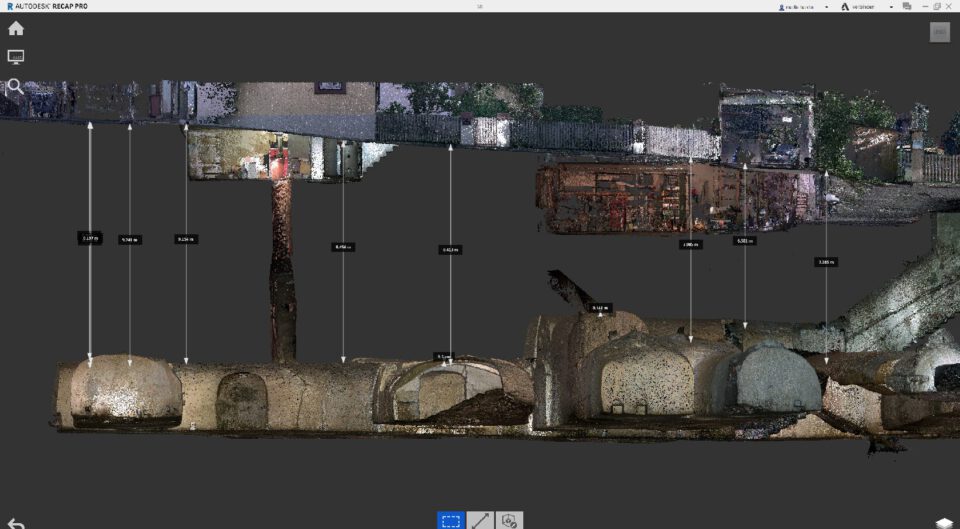The image size is (960, 529).
Task: Expand the Autodesk account dropdown arrow
Action: click(891, 7)
